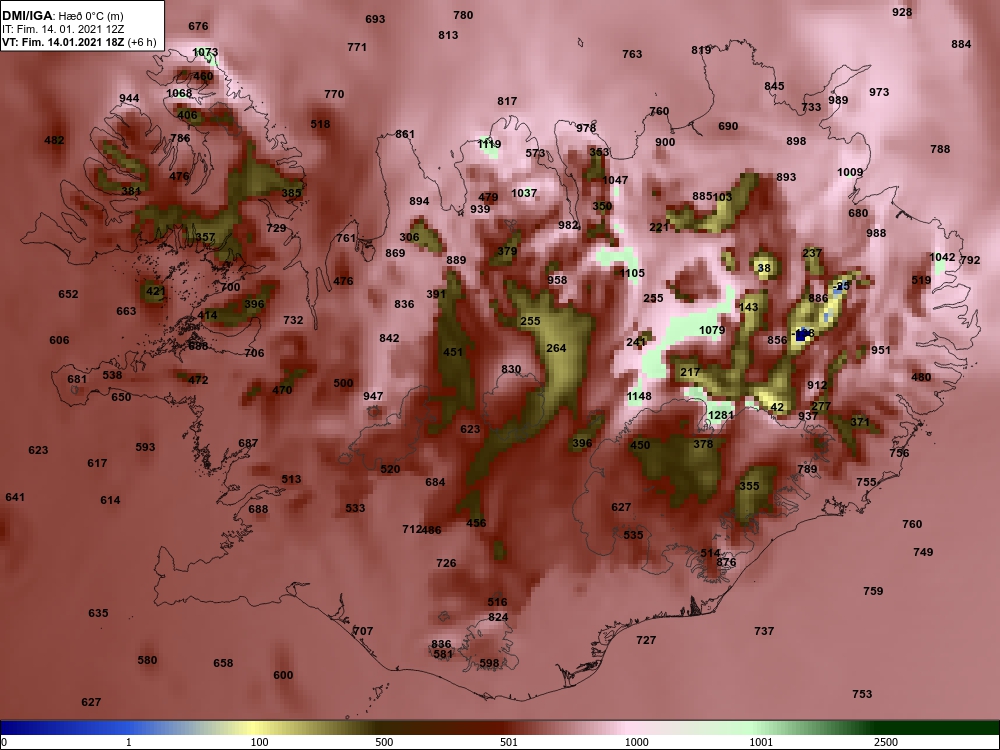Viewport: 1000px width, 750px height.
Task: Click the map value 884
Action: [961, 44]
